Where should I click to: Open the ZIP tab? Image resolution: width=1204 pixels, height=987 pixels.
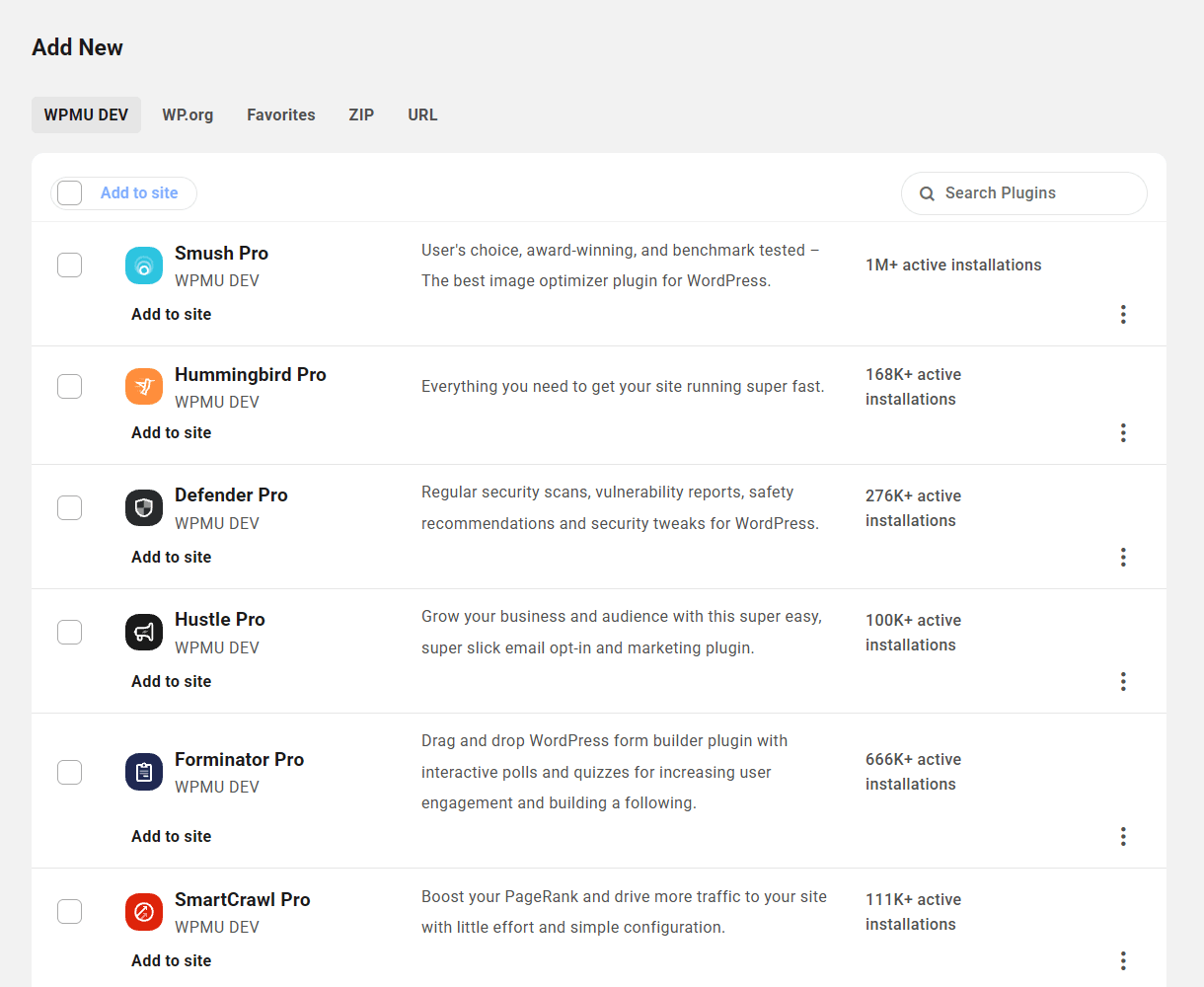[x=361, y=114]
